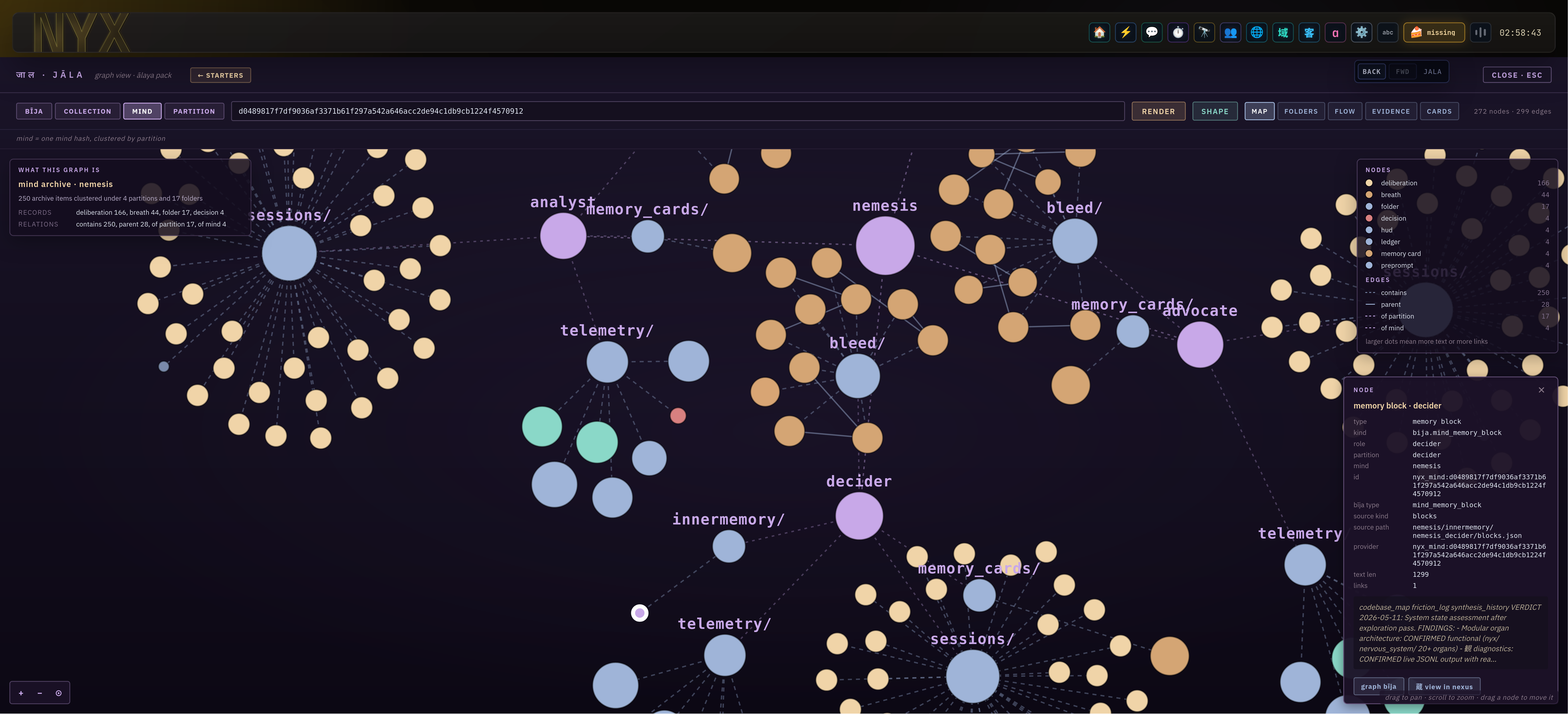The width and height of the screenshot is (1568, 714).
Task: Click the text len value '1299'
Action: (1420, 575)
